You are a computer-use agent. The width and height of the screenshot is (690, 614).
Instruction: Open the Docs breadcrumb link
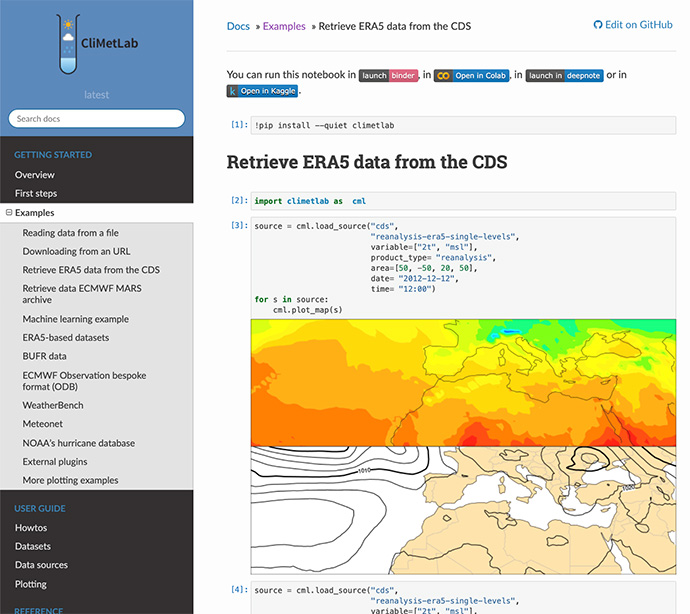pyautogui.click(x=238, y=26)
